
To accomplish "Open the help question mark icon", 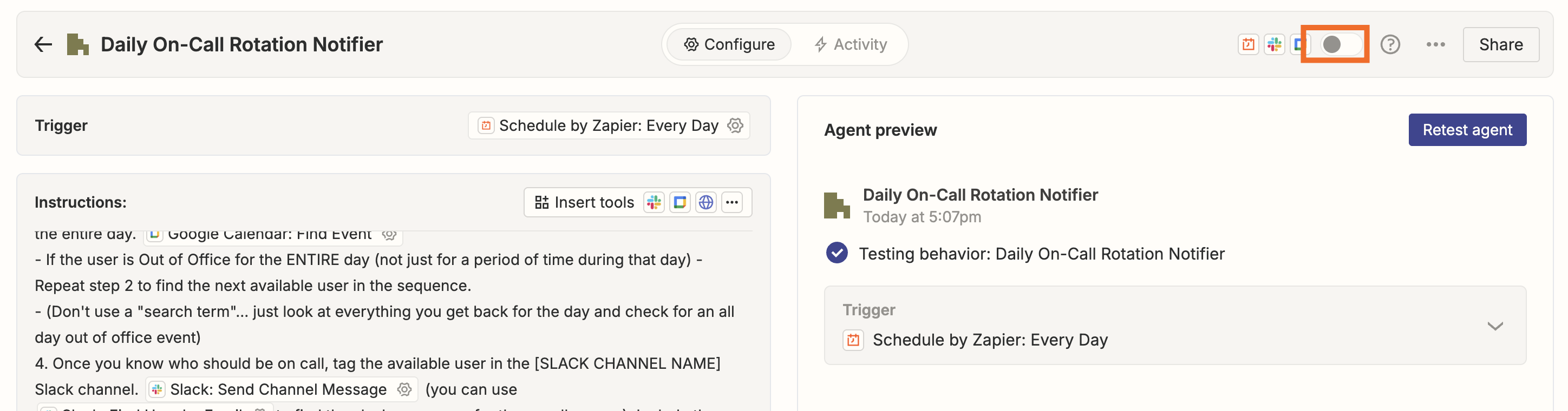I will (x=1390, y=44).
